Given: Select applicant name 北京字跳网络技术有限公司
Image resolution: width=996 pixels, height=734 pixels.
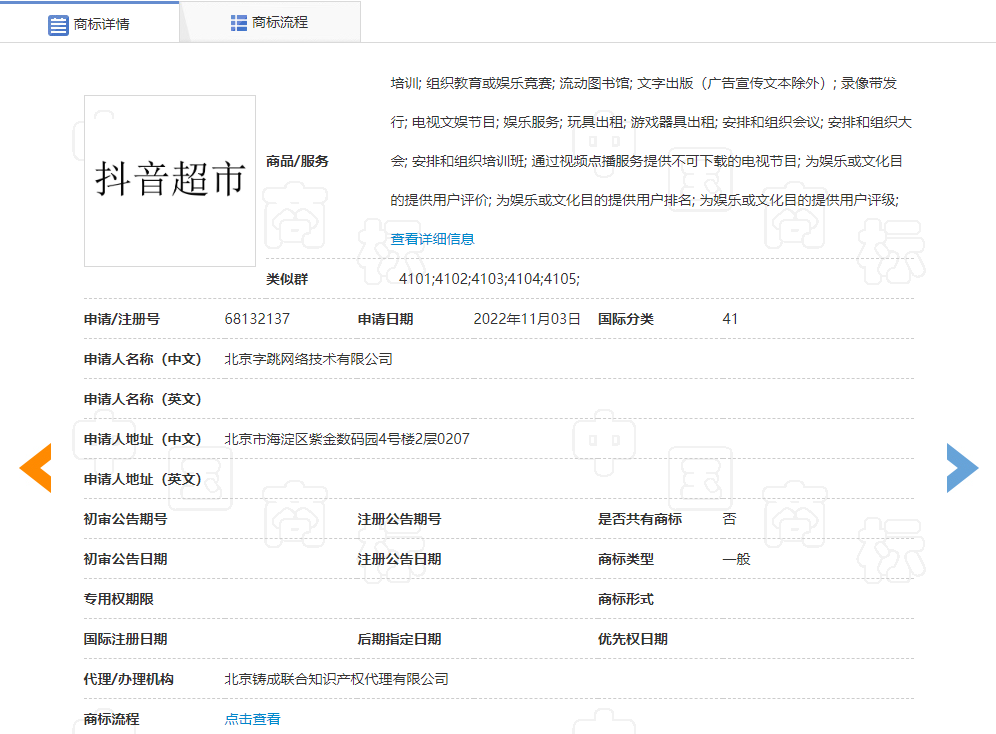Looking at the screenshot, I should [309, 359].
